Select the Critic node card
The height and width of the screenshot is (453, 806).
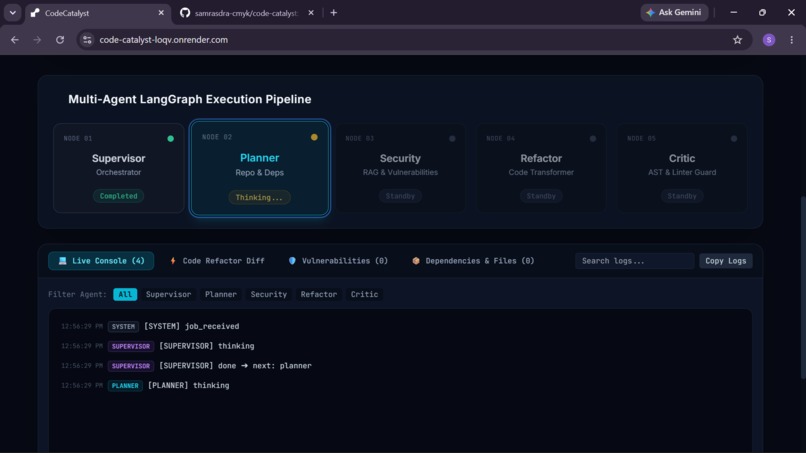682,168
